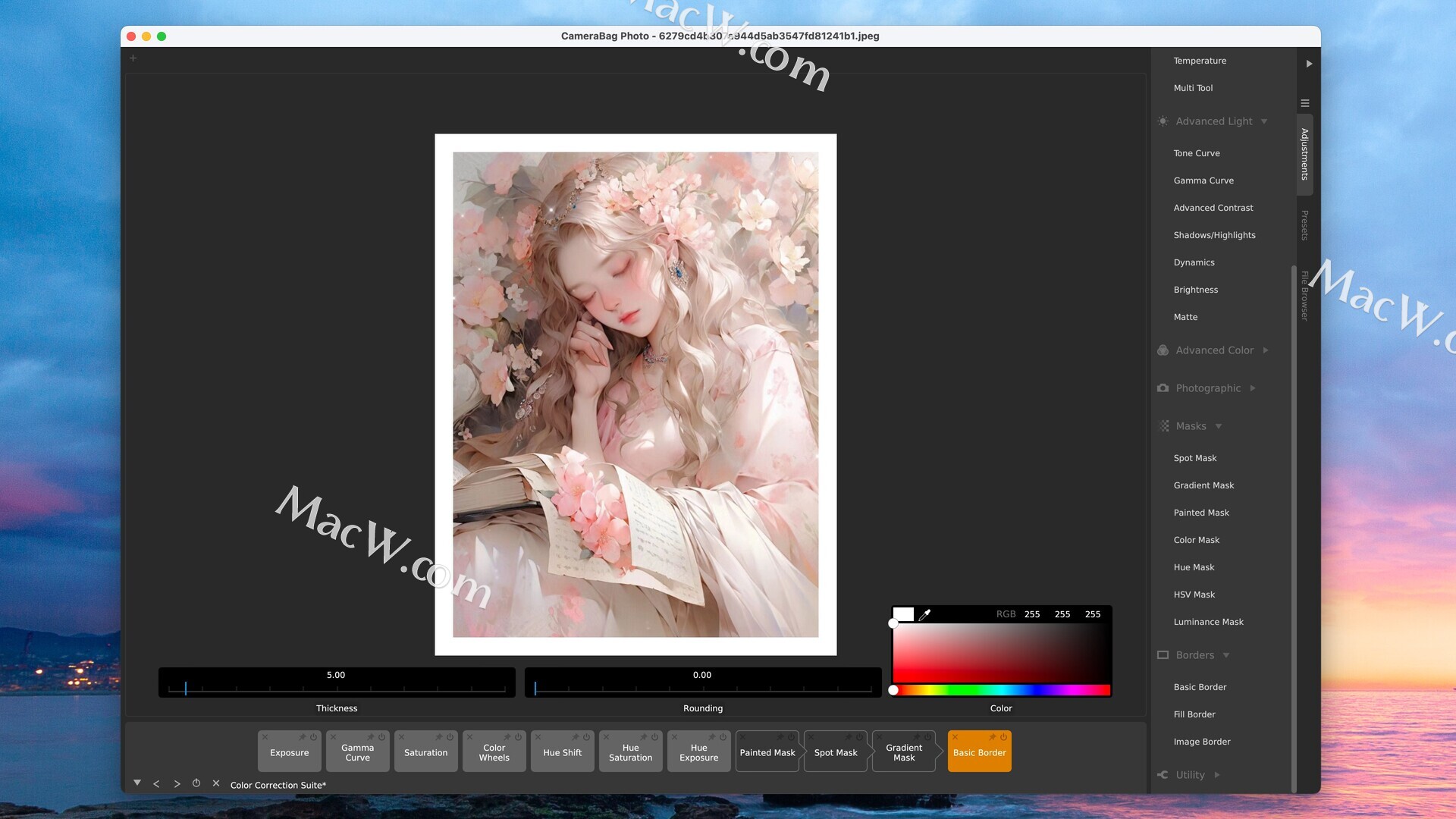The image size is (1456, 819).
Task: Select the Color Wheels adjustment tile
Action: pos(494,753)
